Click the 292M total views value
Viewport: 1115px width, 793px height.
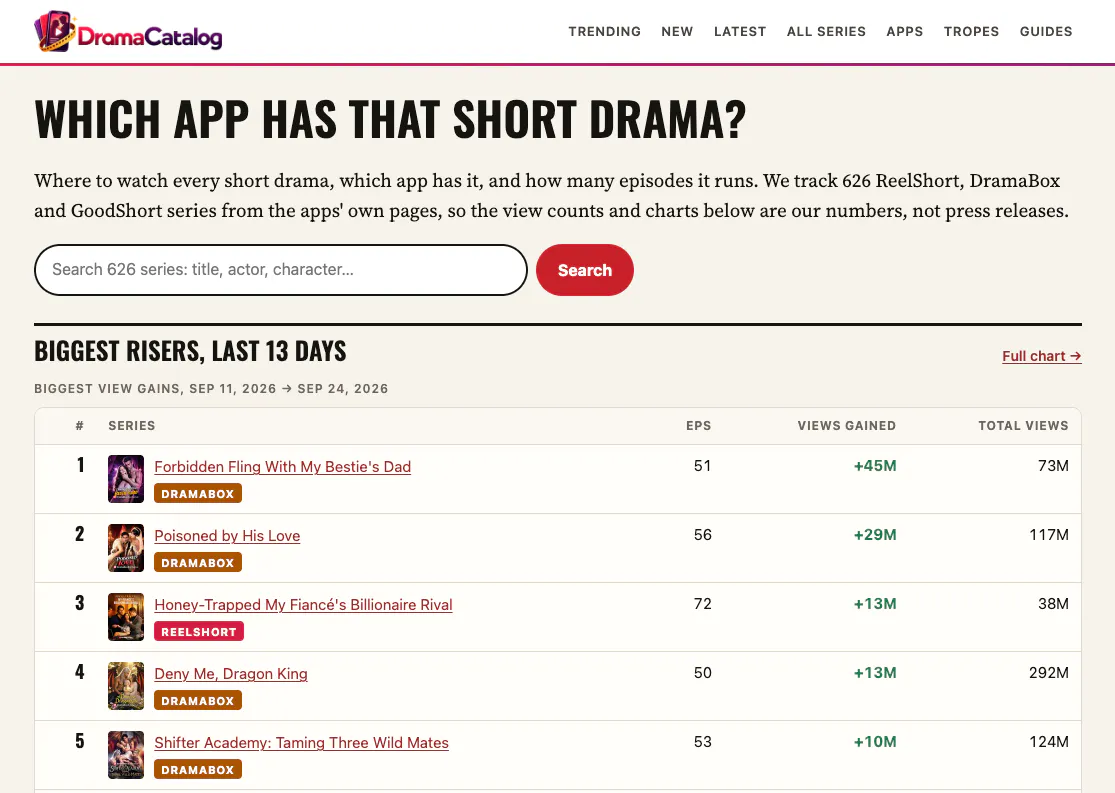tap(1049, 673)
